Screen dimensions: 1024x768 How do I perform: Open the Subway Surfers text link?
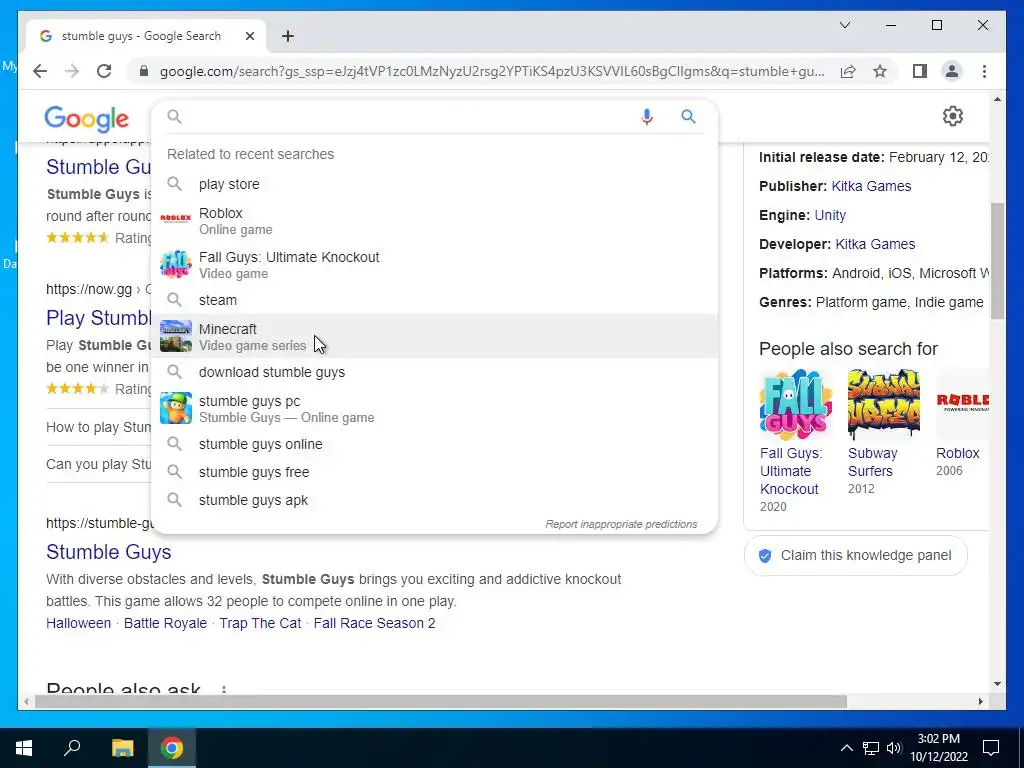(x=872, y=462)
